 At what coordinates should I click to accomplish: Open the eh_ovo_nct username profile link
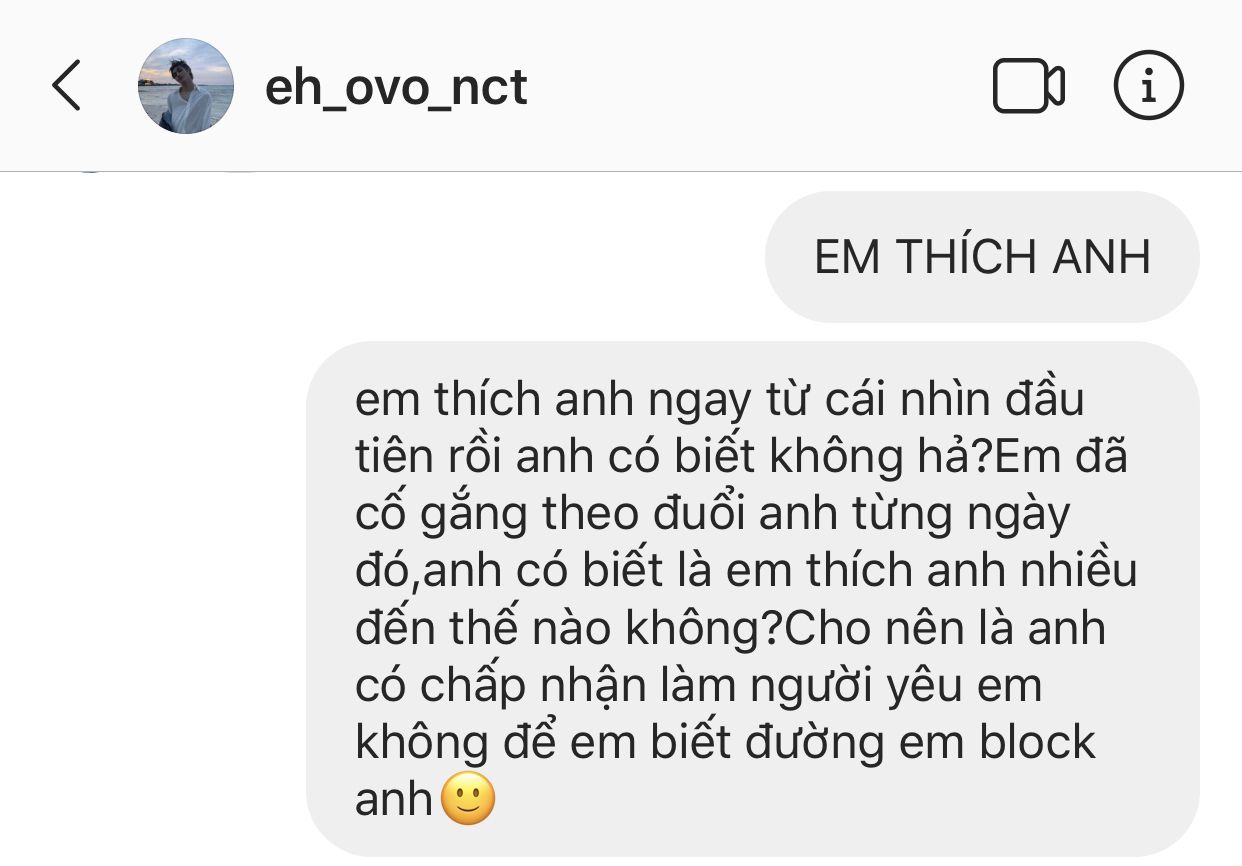(x=396, y=87)
